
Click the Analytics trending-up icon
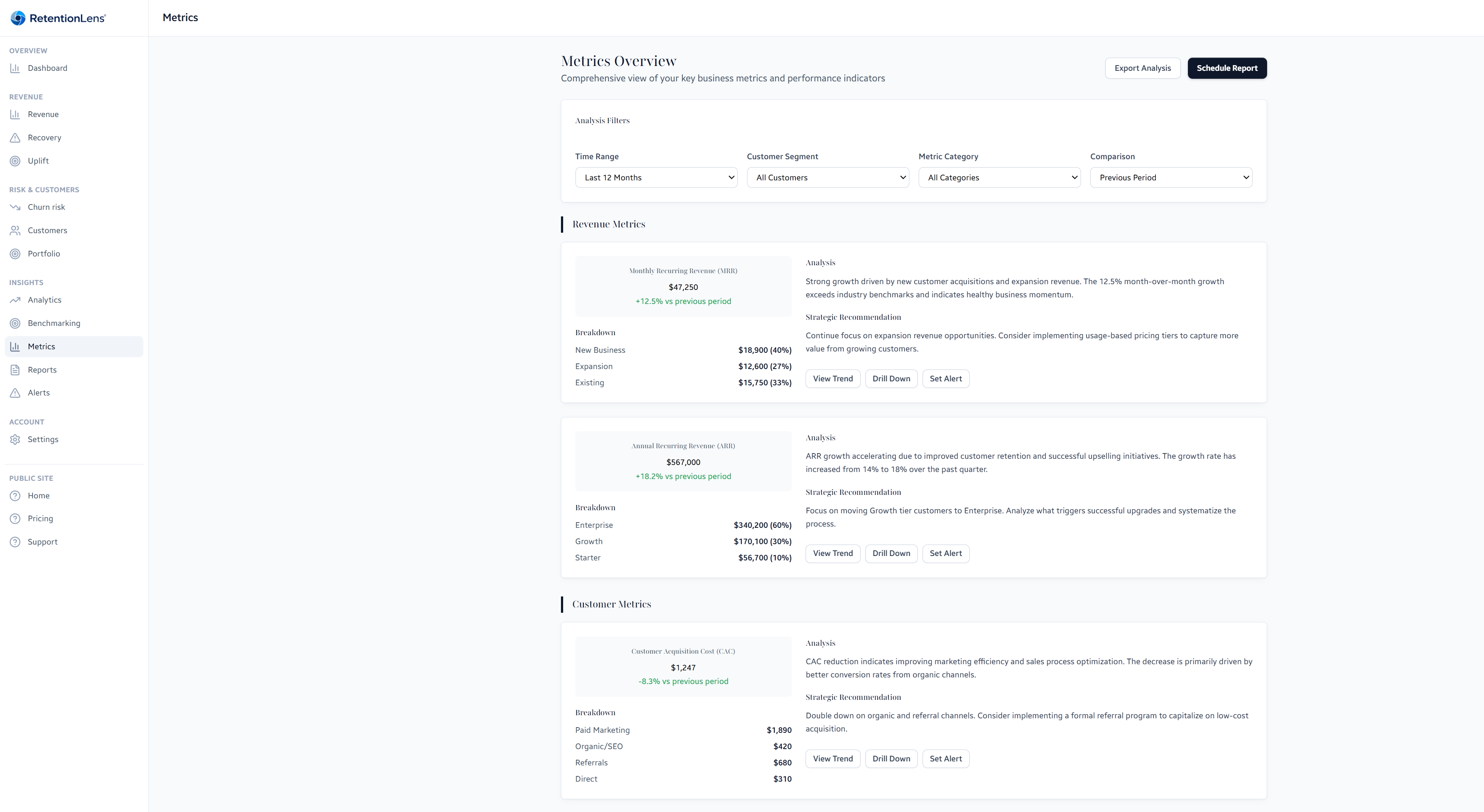pos(15,300)
